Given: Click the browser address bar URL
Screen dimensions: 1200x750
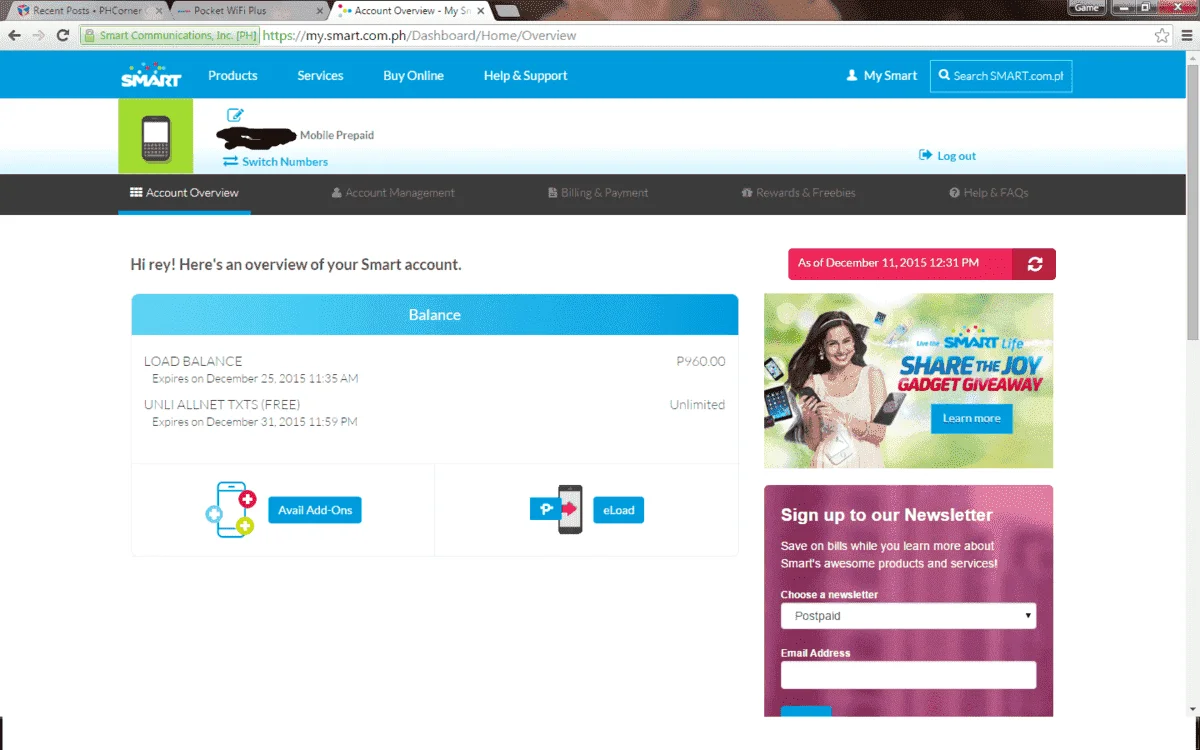Looking at the screenshot, I should [x=420, y=35].
